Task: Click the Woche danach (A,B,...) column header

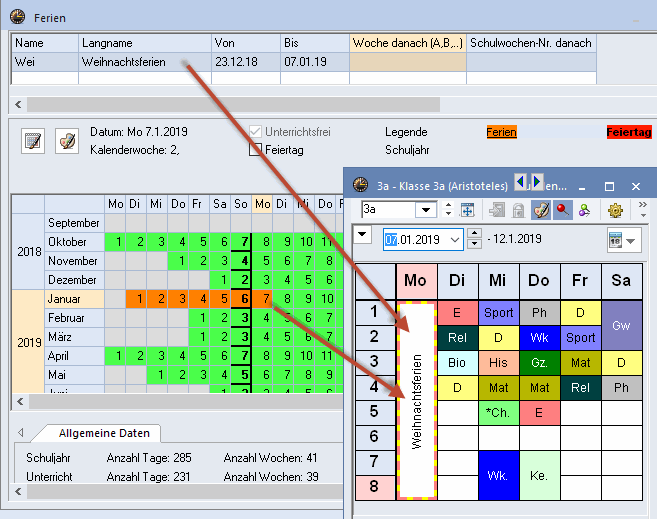Action: tap(408, 43)
